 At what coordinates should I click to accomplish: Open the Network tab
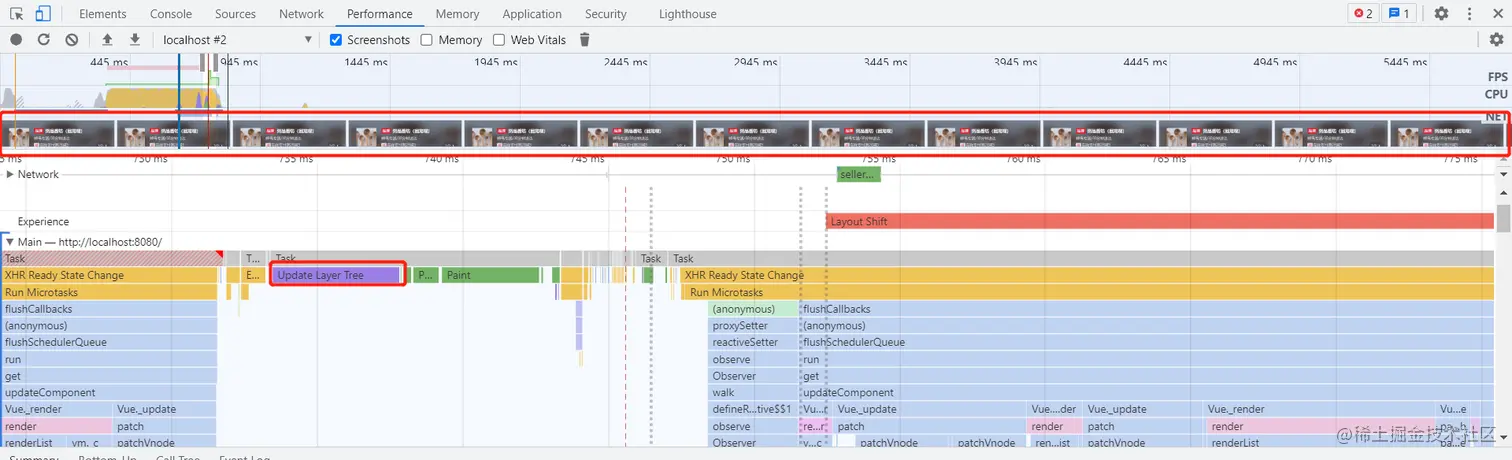301,14
